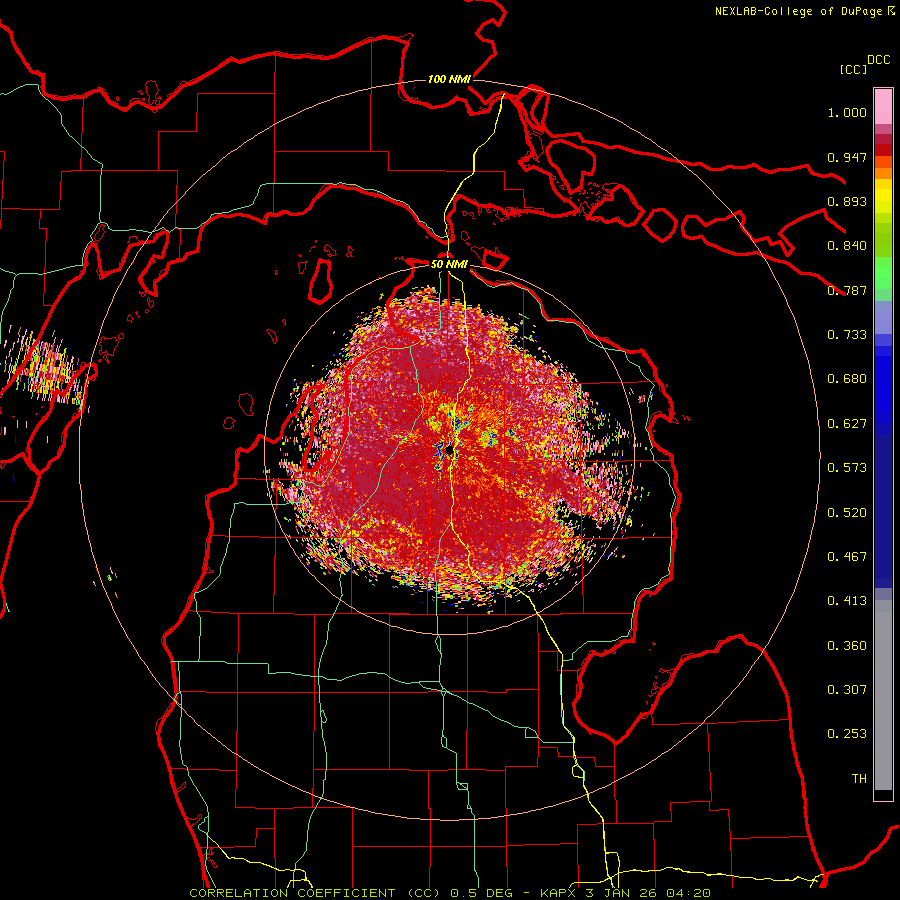This screenshot has width=900, height=900.
Task: Select the 0.787 scale value
Action: pyautogui.click(x=847, y=290)
